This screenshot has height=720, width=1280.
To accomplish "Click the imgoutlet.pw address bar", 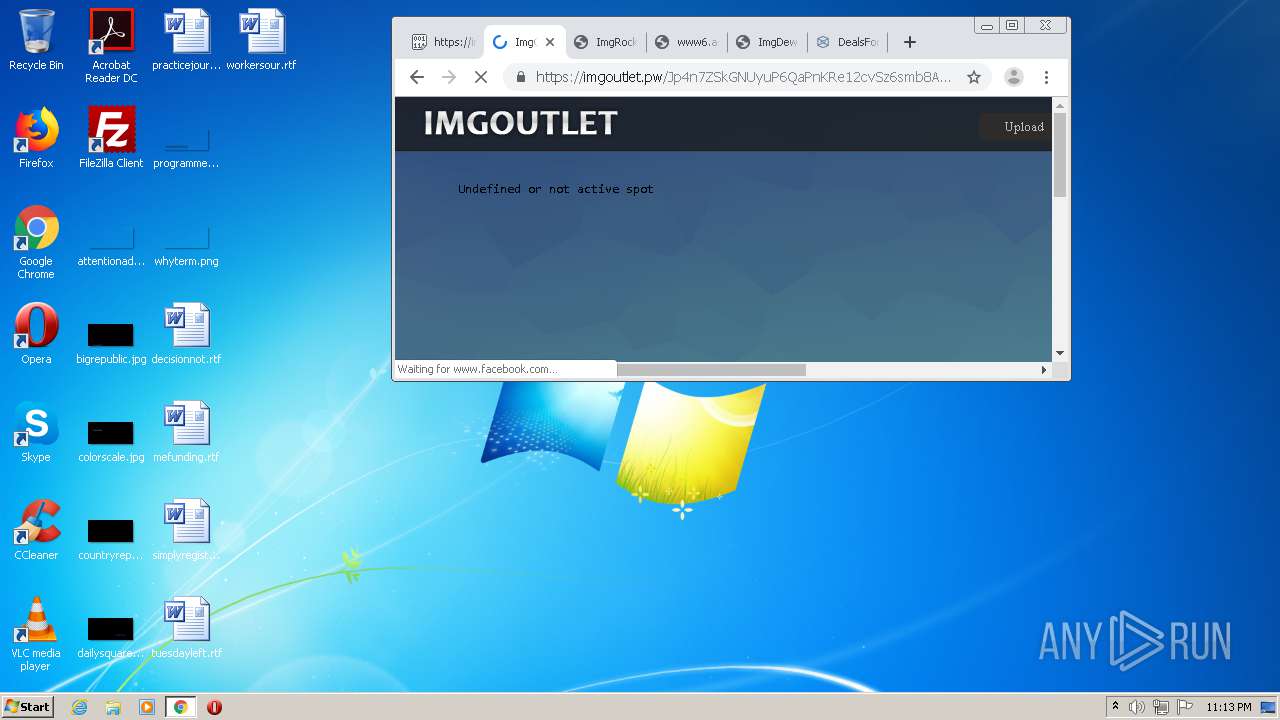I will click(743, 77).
